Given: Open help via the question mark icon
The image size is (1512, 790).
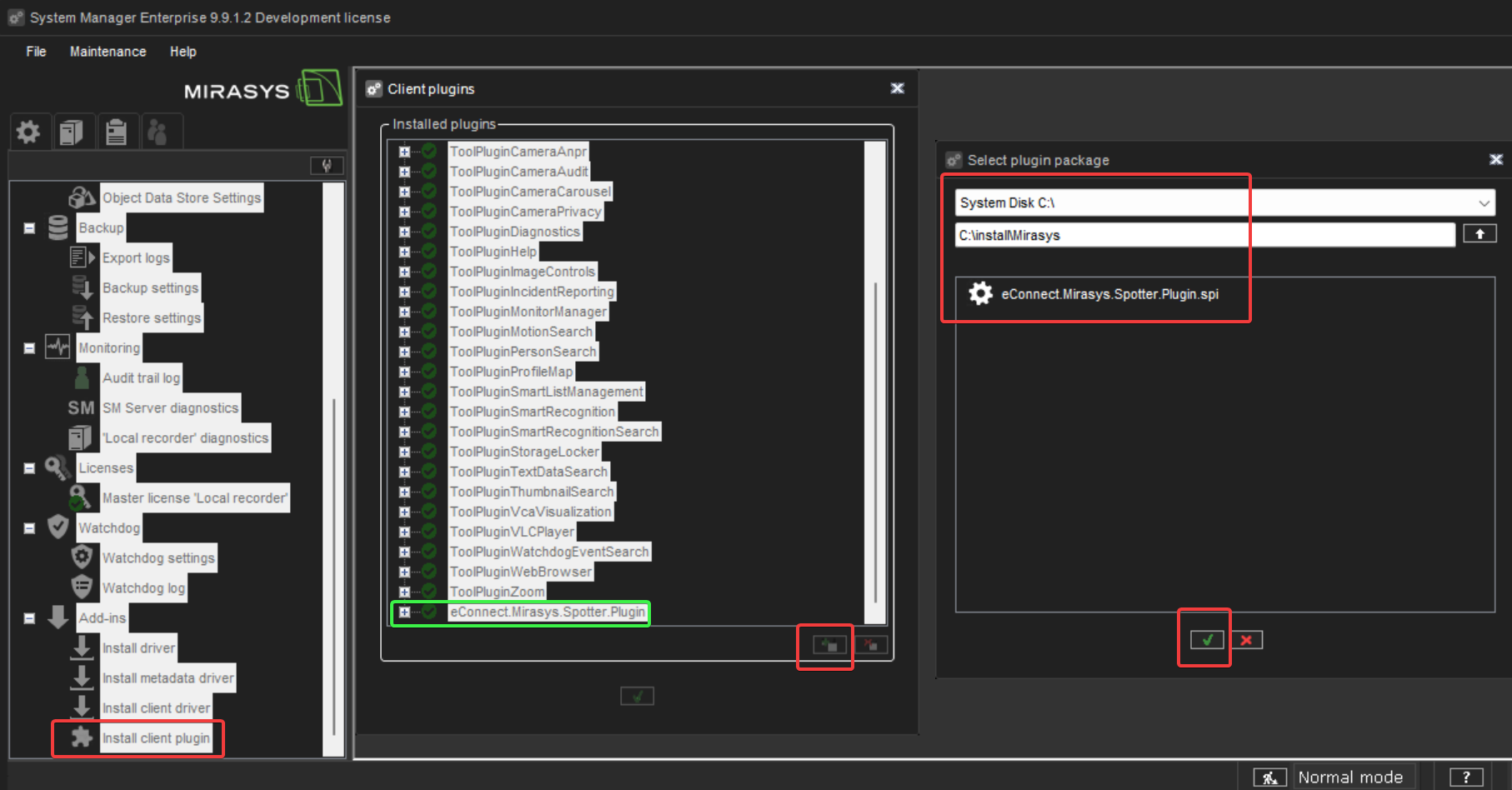Looking at the screenshot, I should (1468, 776).
